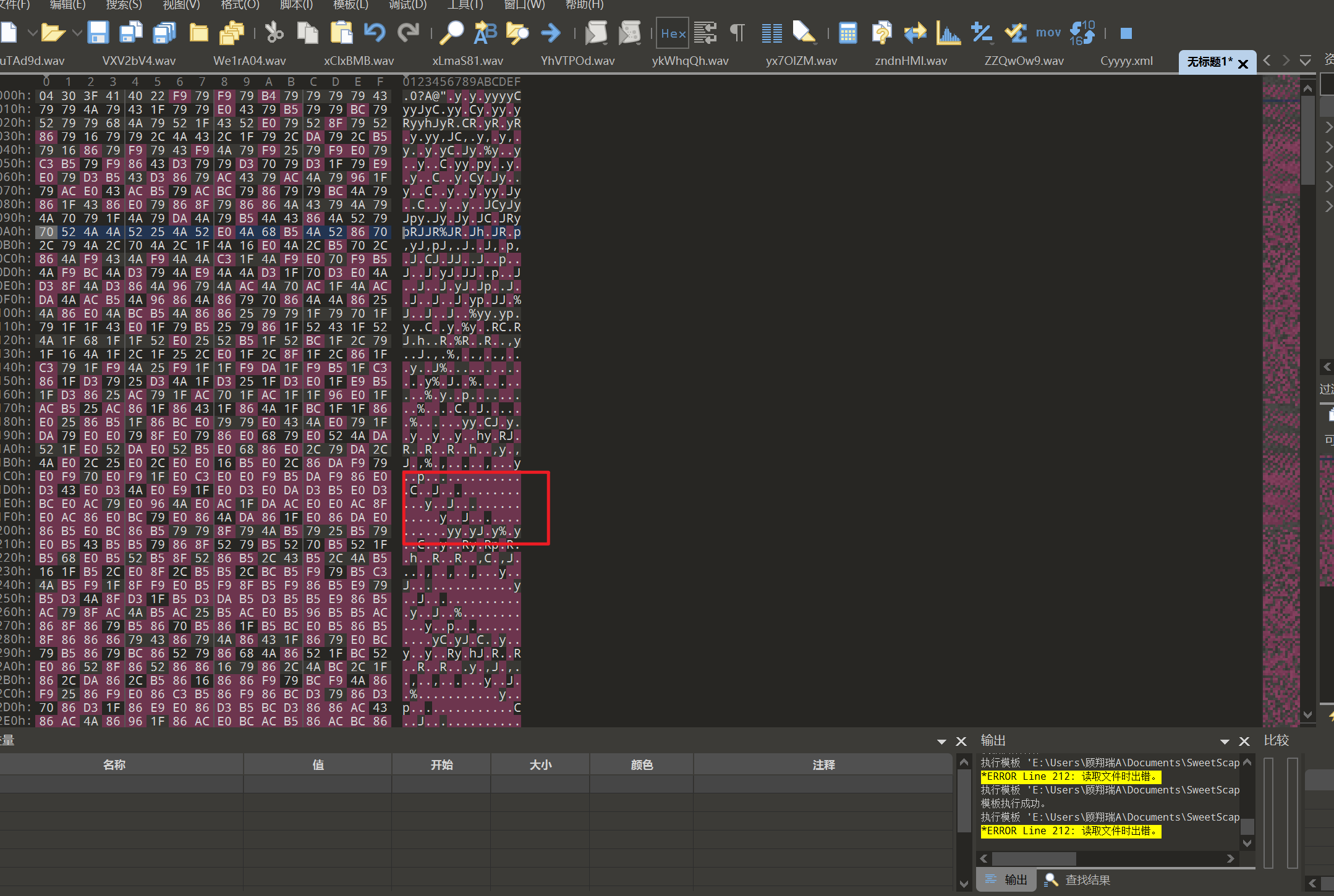
Task: Close the 输出 output panel
Action: pyautogui.click(x=1244, y=741)
